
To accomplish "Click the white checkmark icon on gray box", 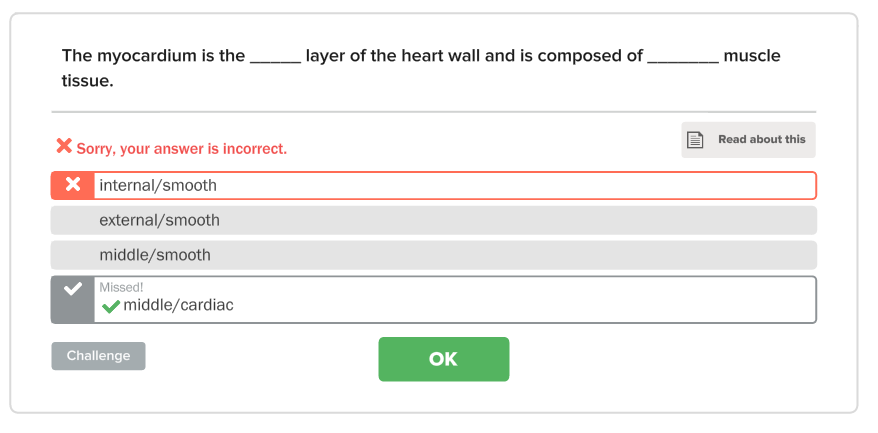I will click(x=73, y=289).
